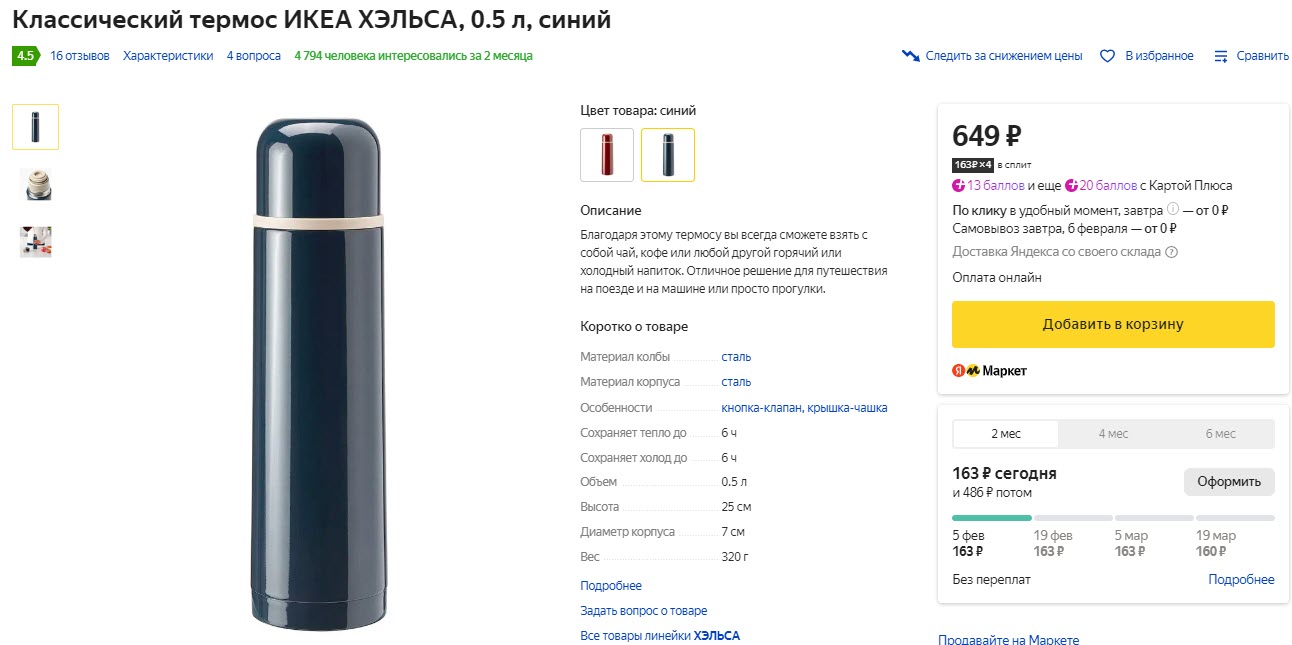
Task: Click the Добавить в корзину button
Action: (x=1112, y=324)
